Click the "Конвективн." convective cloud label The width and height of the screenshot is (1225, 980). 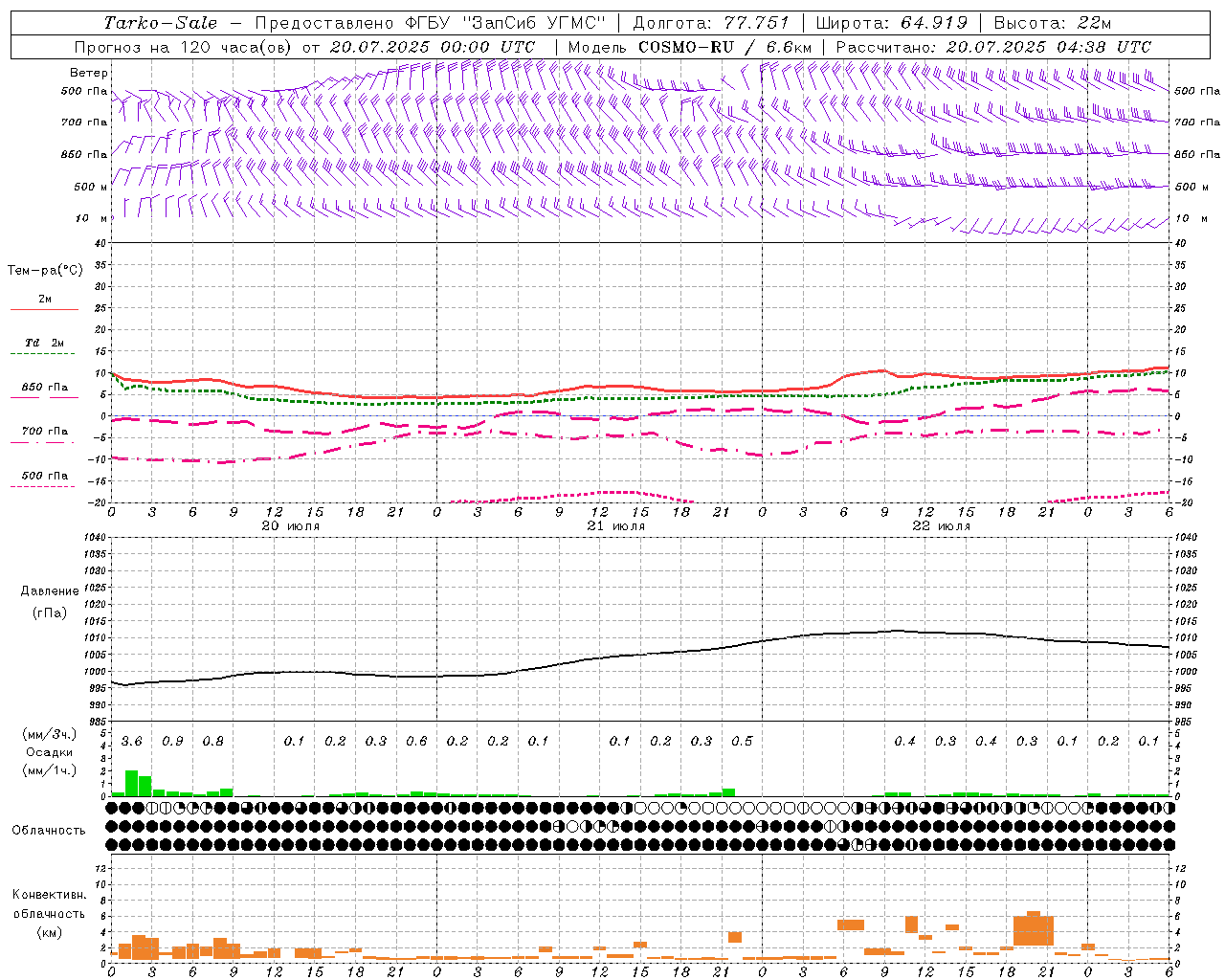pos(50,895)
